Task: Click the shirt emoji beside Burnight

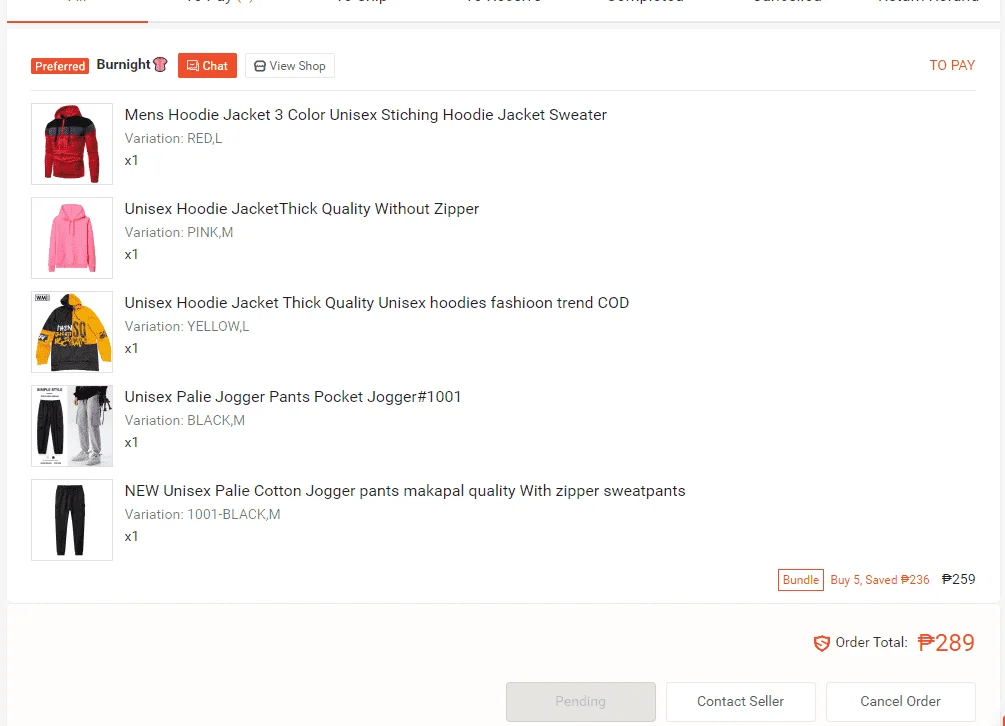Action: [x=160, y=64]
